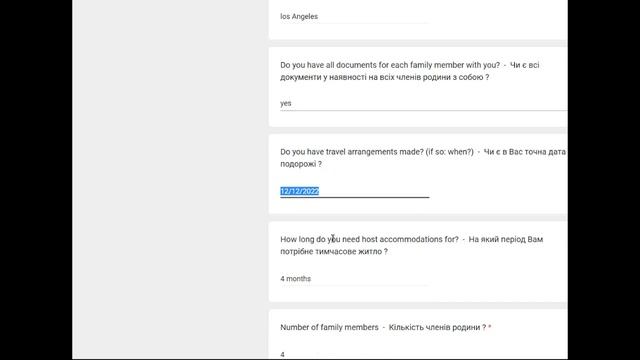Click the "Do you have all documents" question text
640x360 pixels.
click(390, 65)
